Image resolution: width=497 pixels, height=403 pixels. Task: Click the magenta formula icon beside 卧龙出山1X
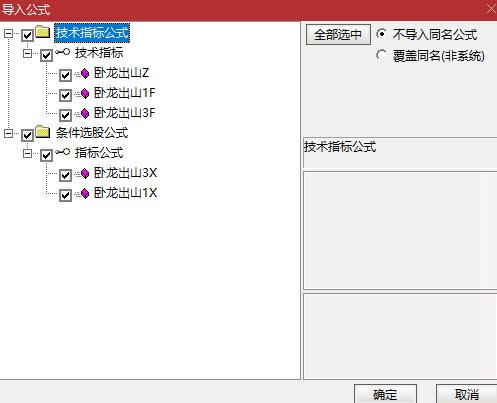pos(85,194)
